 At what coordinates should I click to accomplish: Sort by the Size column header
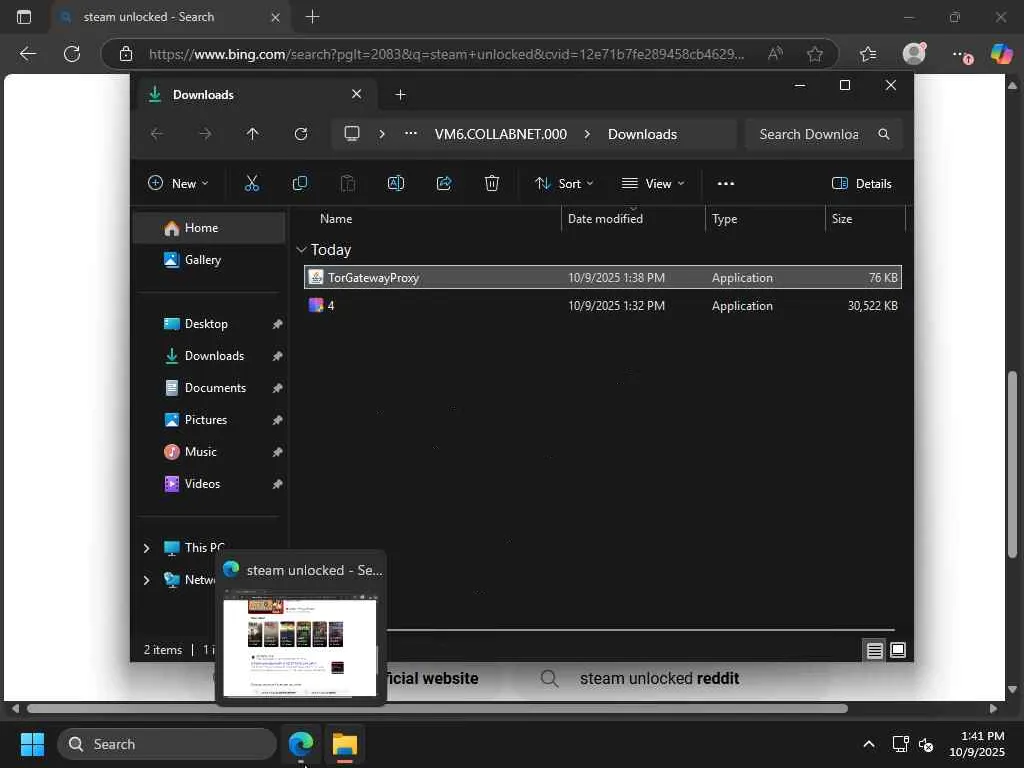(x=866, y=219)
